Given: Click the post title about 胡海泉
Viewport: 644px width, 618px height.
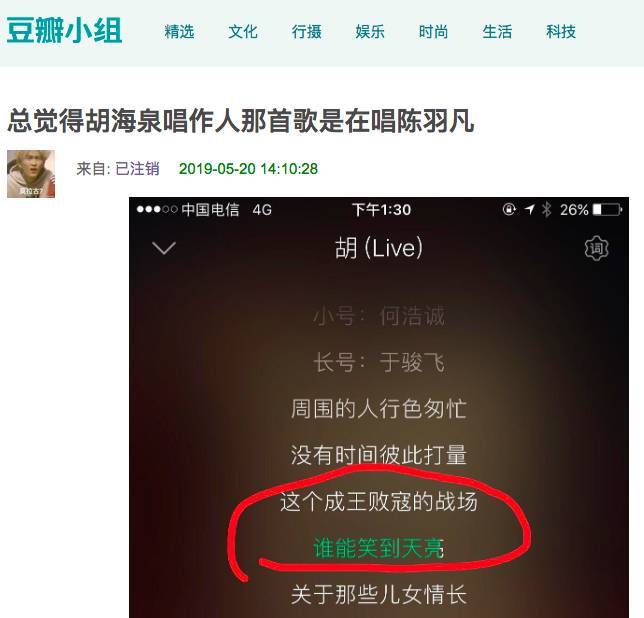Looking at the screenshot, I should pos(241,121).
